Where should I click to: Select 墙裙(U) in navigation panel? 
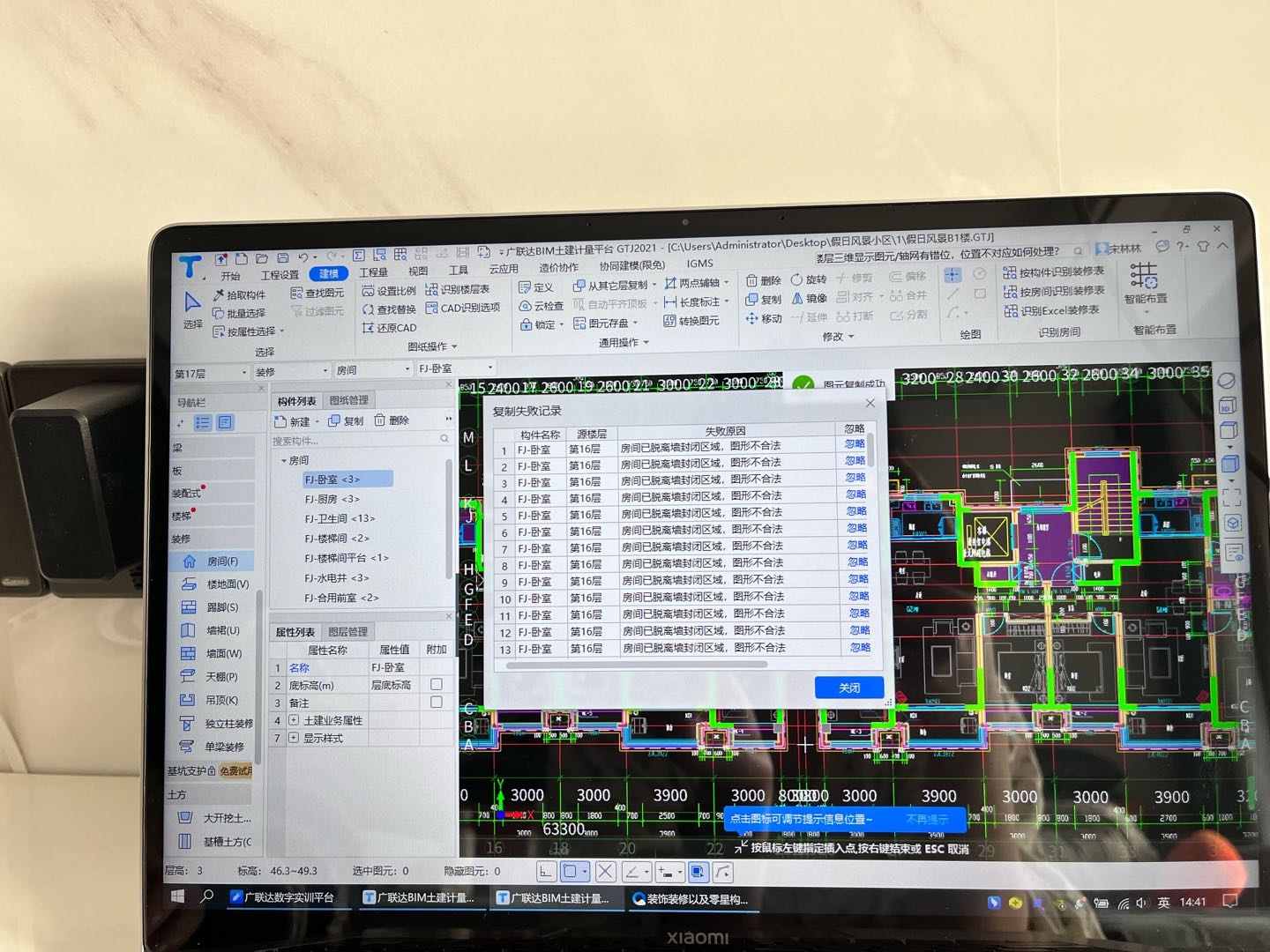click(210, 630)
